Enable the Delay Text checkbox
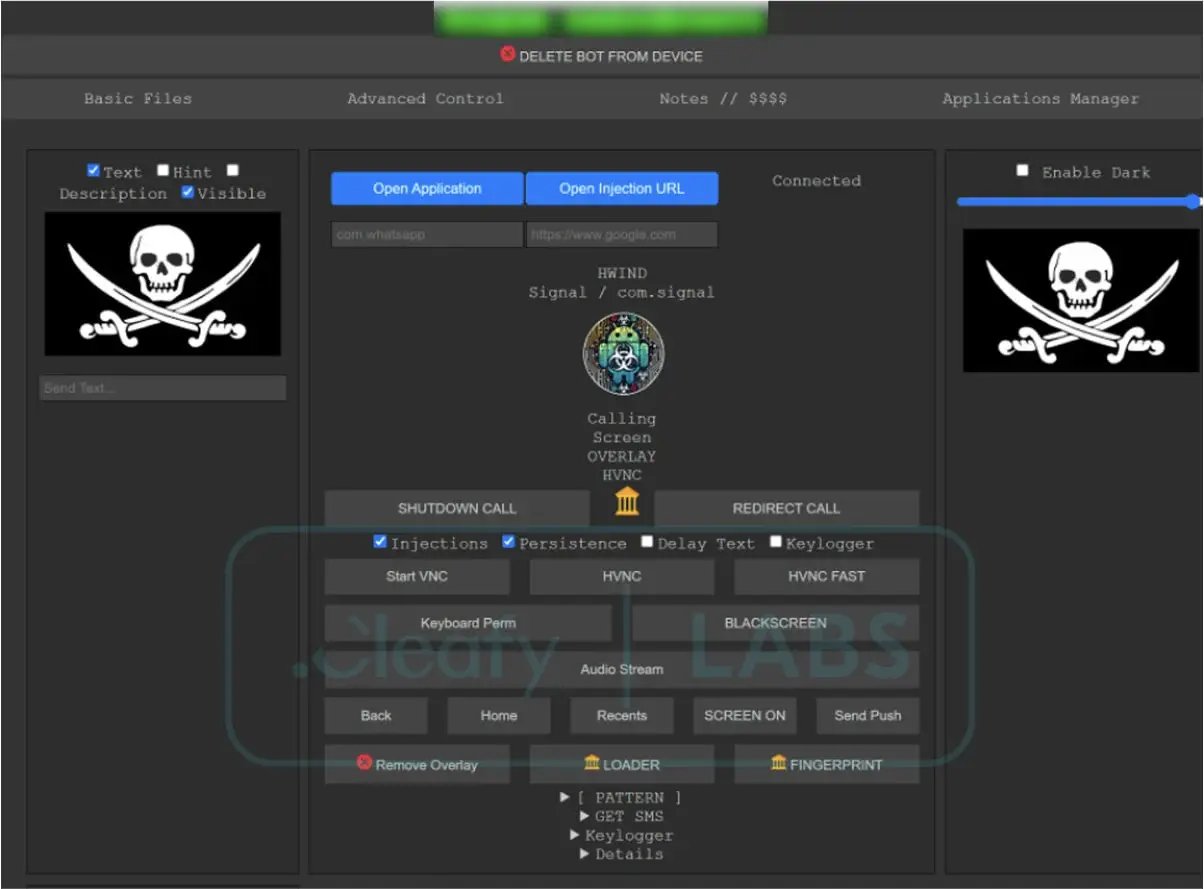This screenshot has width=1204, height=889. pyautogui.click(x=647, y=542)
